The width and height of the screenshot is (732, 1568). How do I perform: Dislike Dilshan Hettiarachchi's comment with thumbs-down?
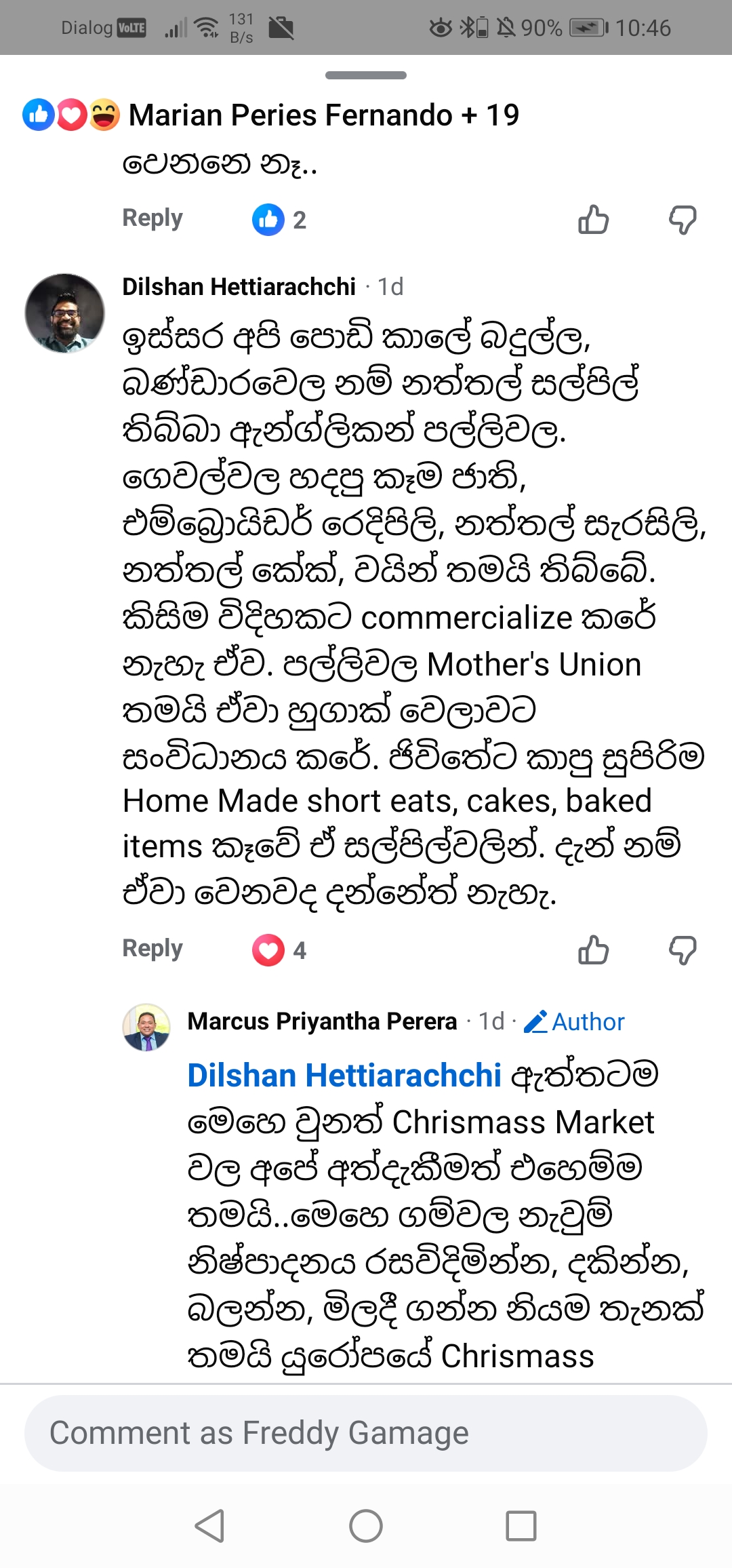682,949
